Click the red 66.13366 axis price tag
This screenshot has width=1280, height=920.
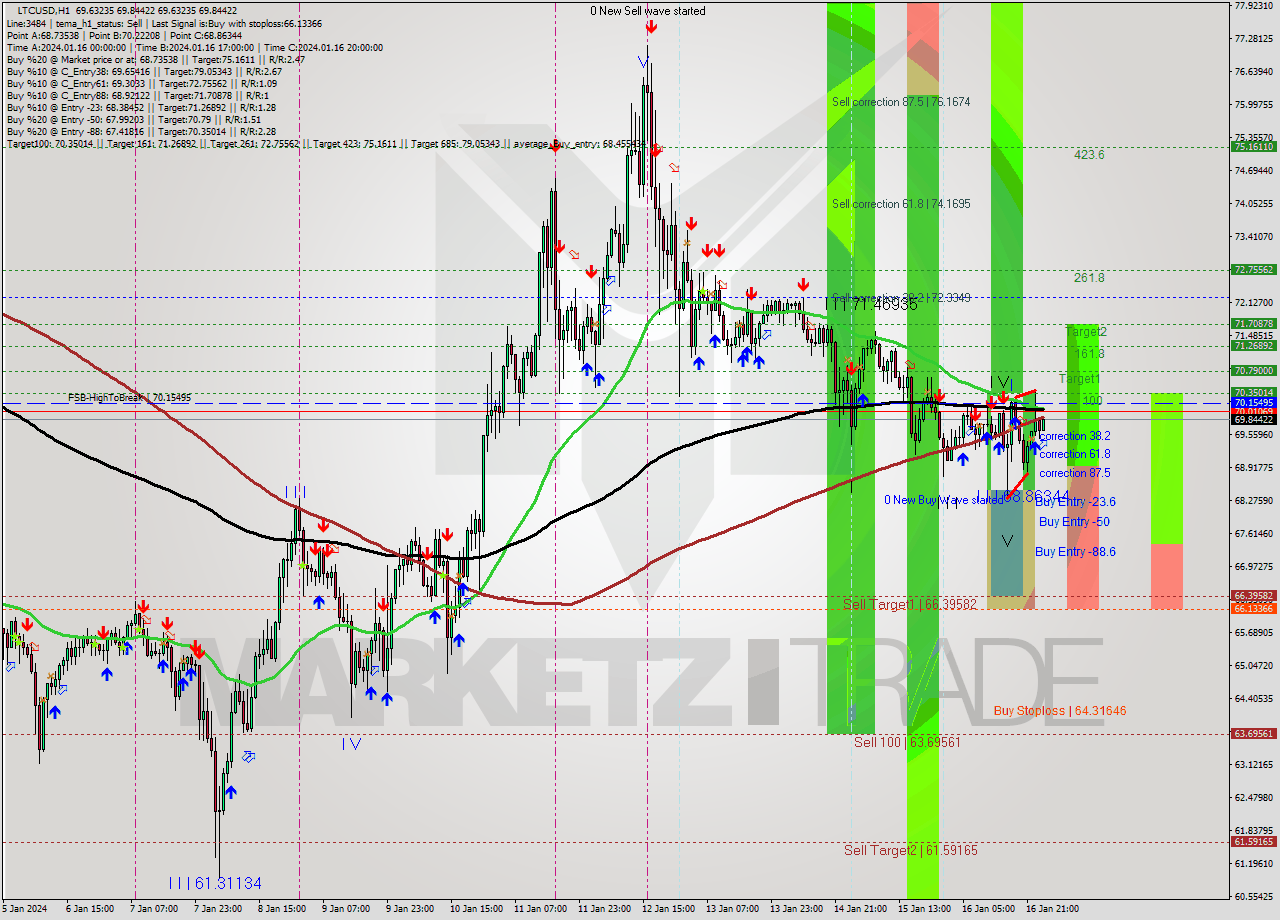point(1254,608)
